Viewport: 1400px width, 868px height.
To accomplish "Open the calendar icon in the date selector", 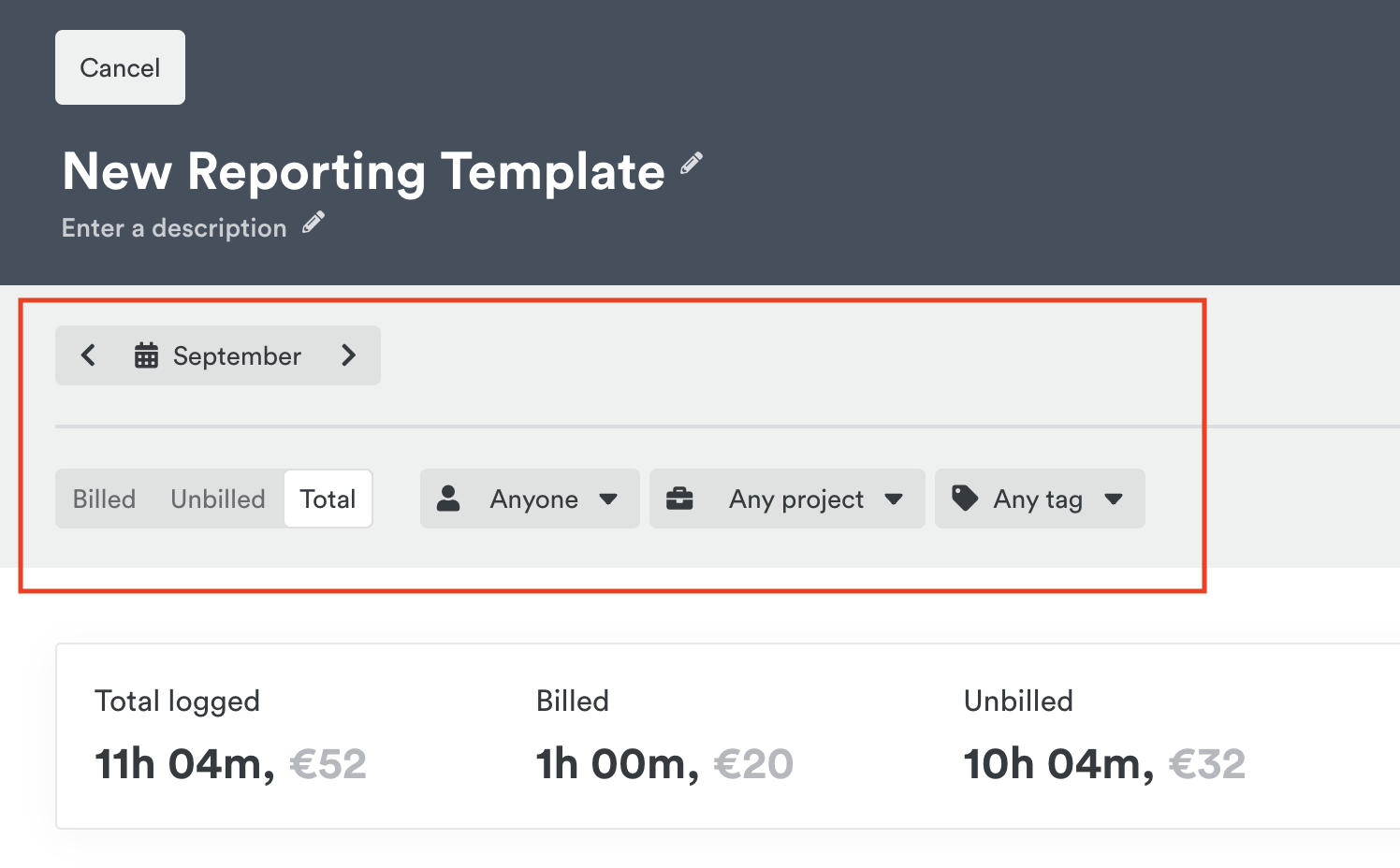I will coord(145,355).
